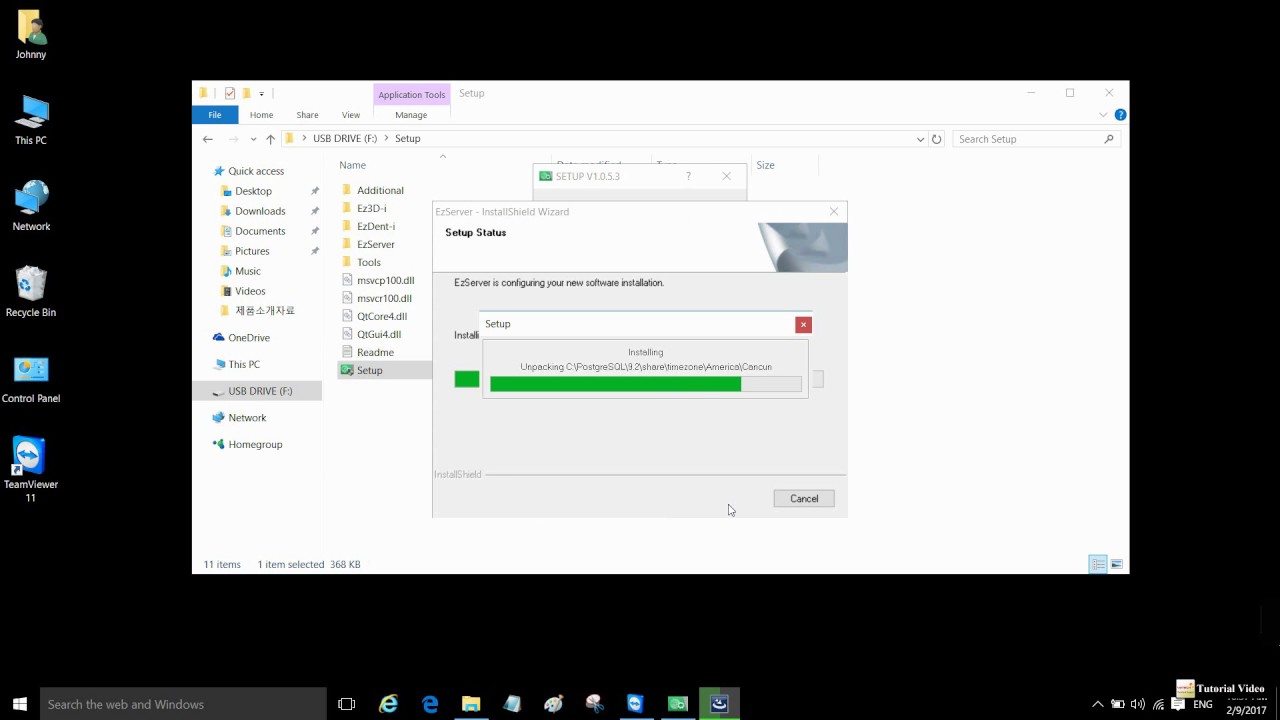Open the volume control in system tray
Image resolution: width=1280 pixels, height=720 pixels.
1137,704
